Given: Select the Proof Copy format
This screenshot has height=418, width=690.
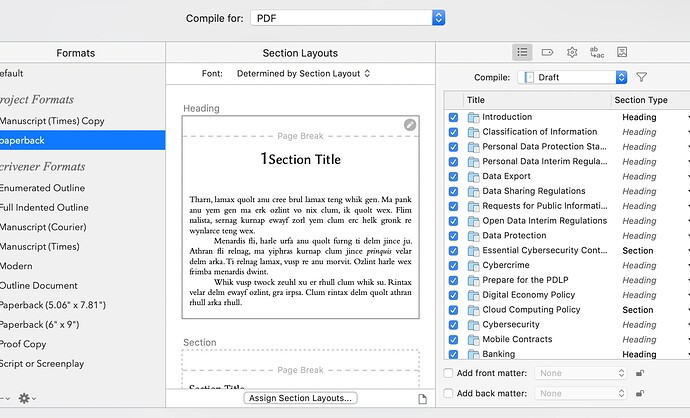Looking at the screenshot, I should coord(82,344).
